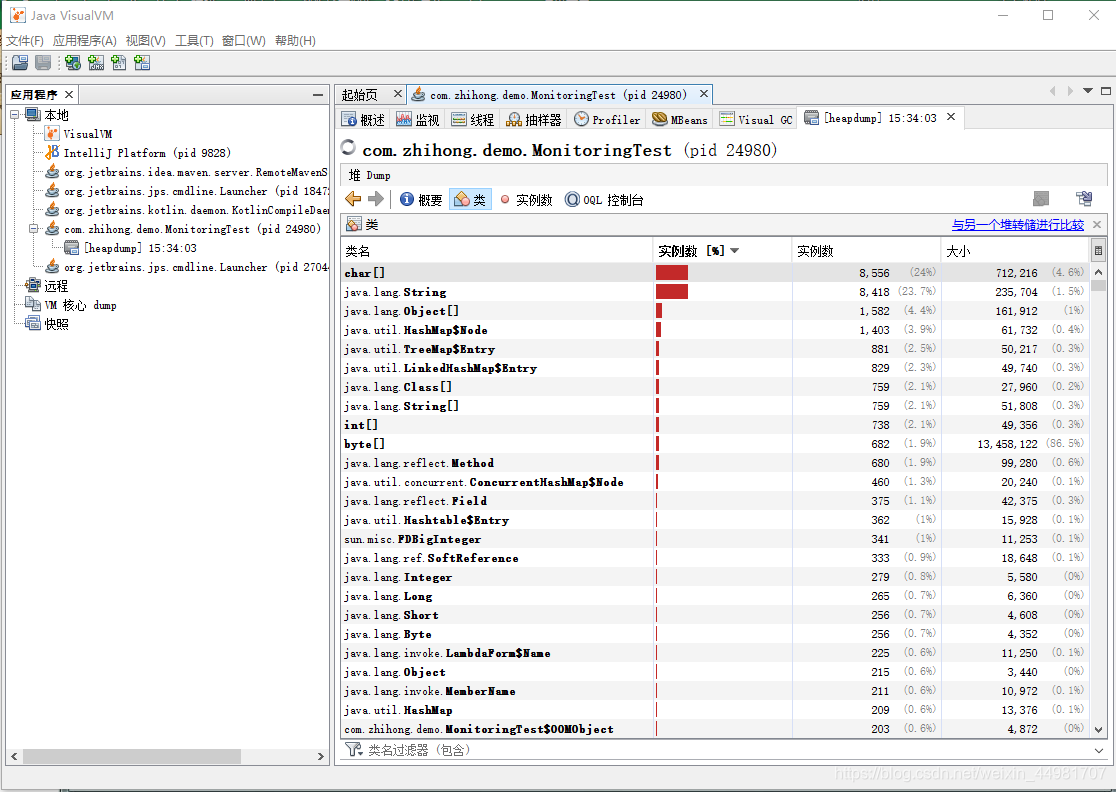Select the 类 classes view button

tap(470, 200)
